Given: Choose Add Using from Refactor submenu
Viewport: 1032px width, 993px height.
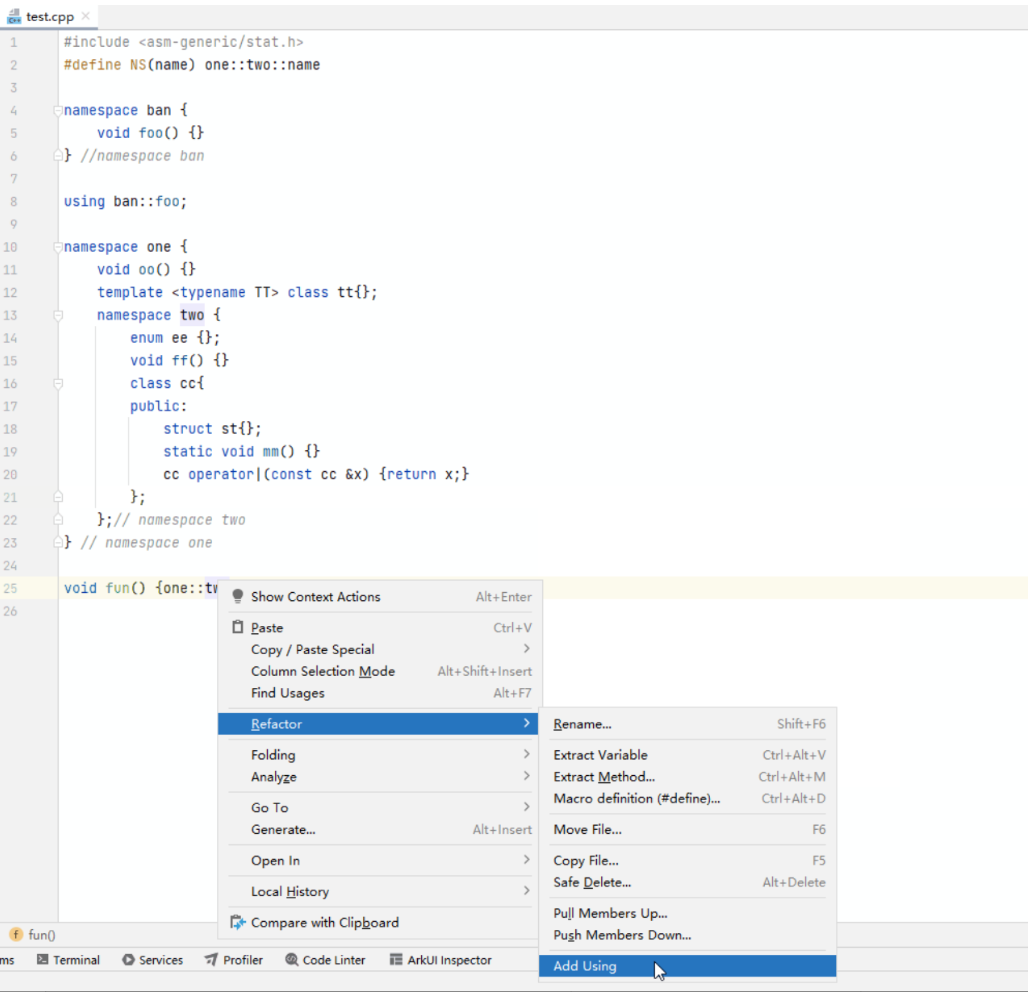Looking at the screenshot, I should coord(585,967).
